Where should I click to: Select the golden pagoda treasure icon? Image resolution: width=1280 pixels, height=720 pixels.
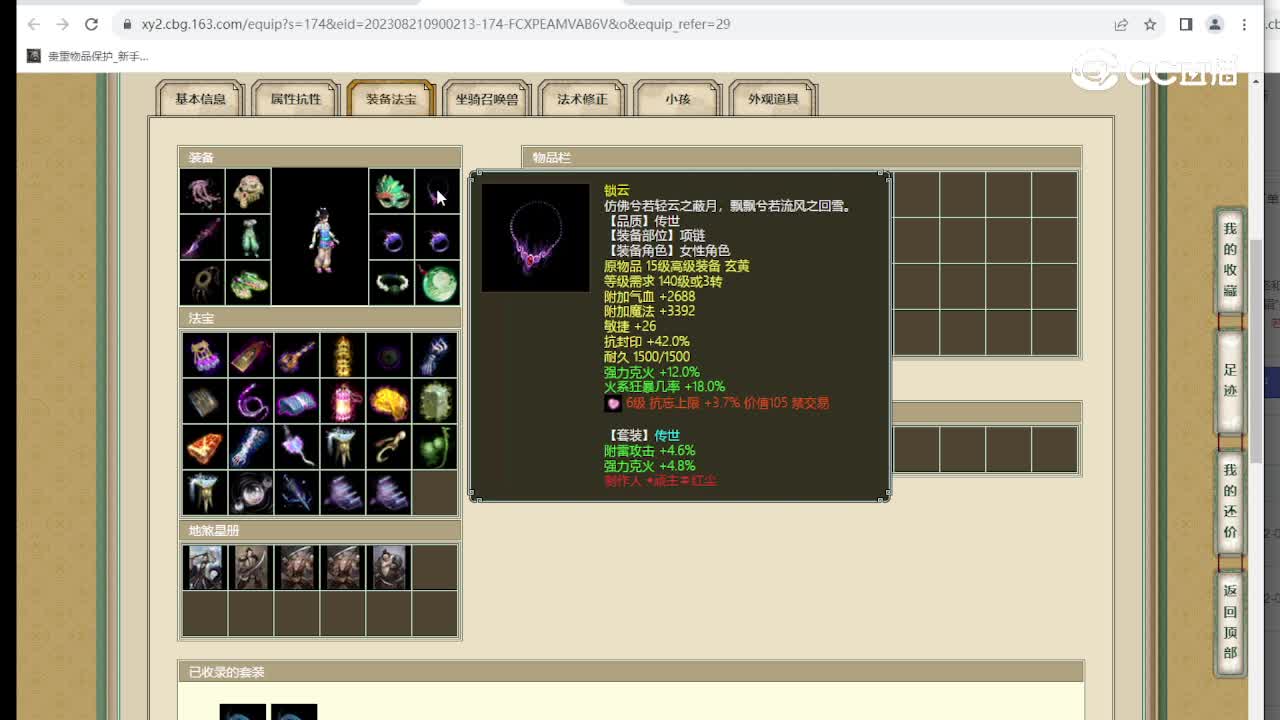click(x=343, y=355)
